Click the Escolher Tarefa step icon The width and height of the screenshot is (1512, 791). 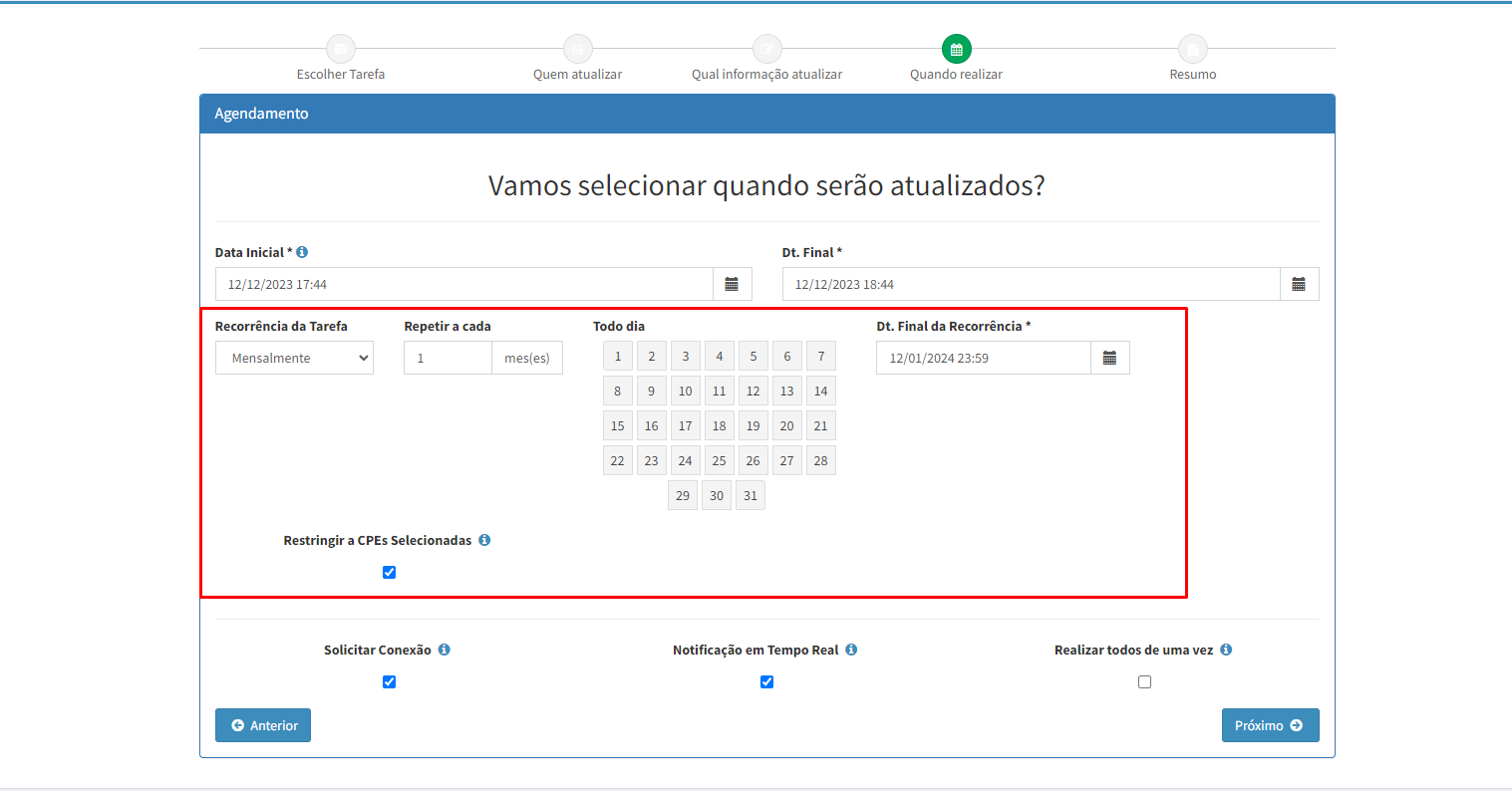coord(341,49)
